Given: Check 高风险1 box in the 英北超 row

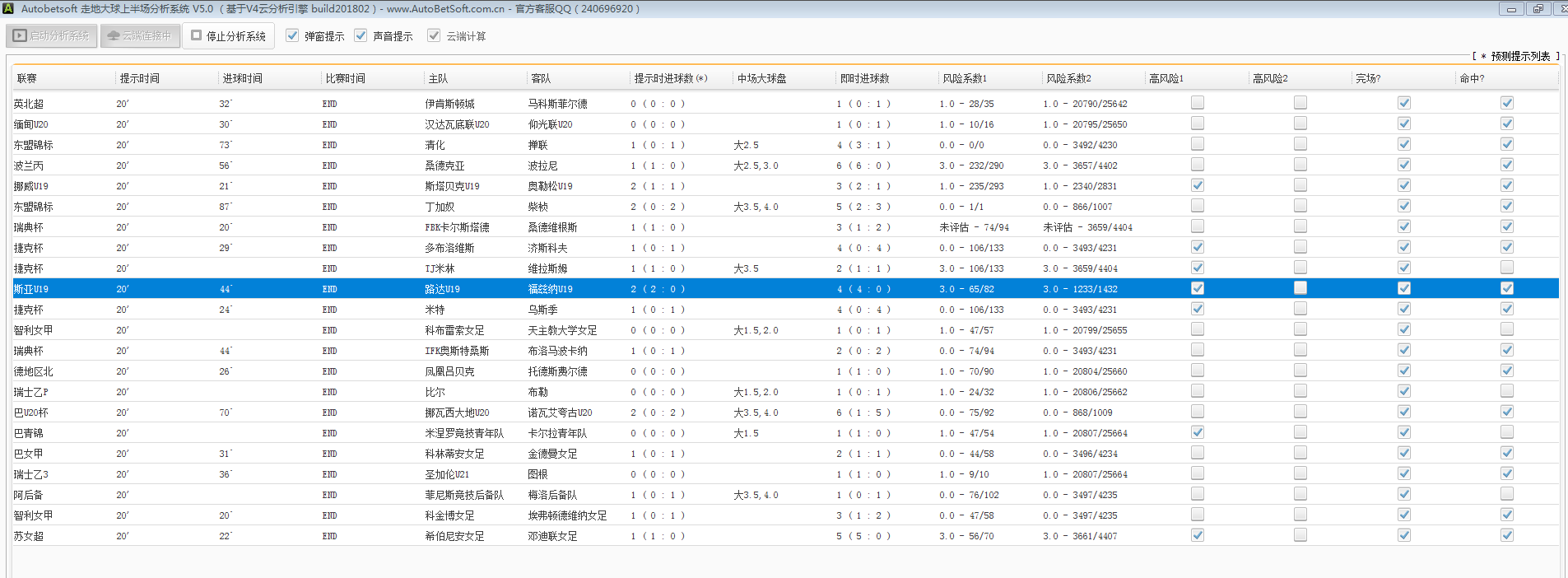Looking at the screenshot, I should pos(1198,103).
